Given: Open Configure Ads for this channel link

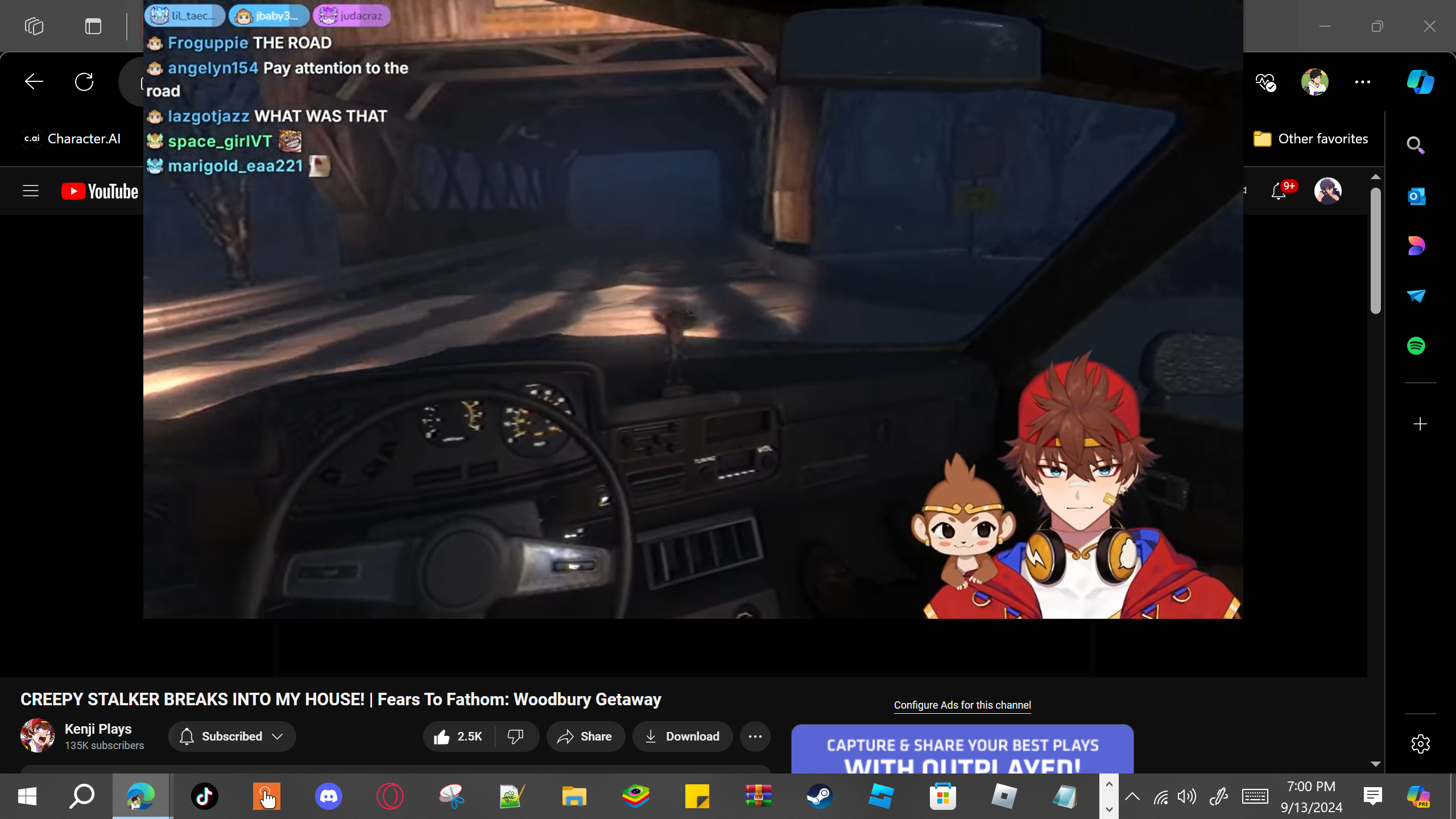Looking at the screenshot, I should pos(962,705).
